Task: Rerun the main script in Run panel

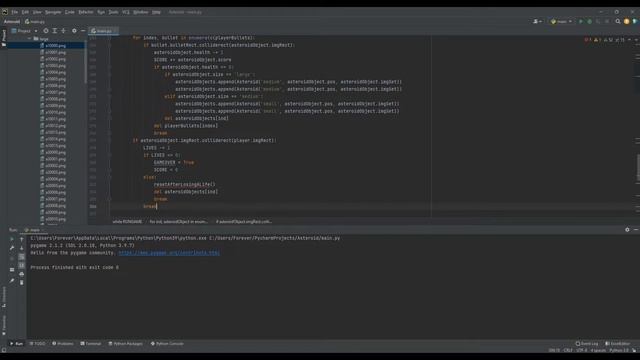Action: point(12,239)
